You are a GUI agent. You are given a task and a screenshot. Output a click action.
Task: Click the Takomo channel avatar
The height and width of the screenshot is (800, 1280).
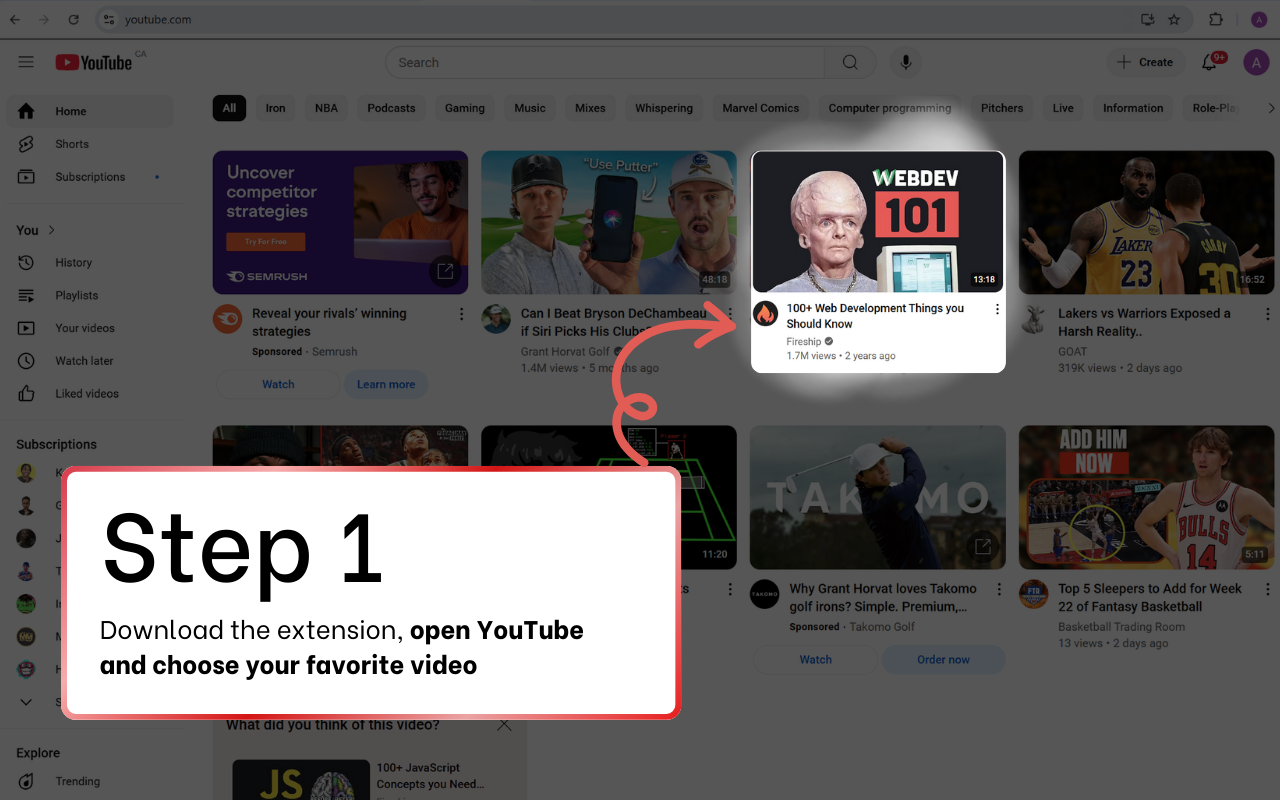click(x=764, y=594)
